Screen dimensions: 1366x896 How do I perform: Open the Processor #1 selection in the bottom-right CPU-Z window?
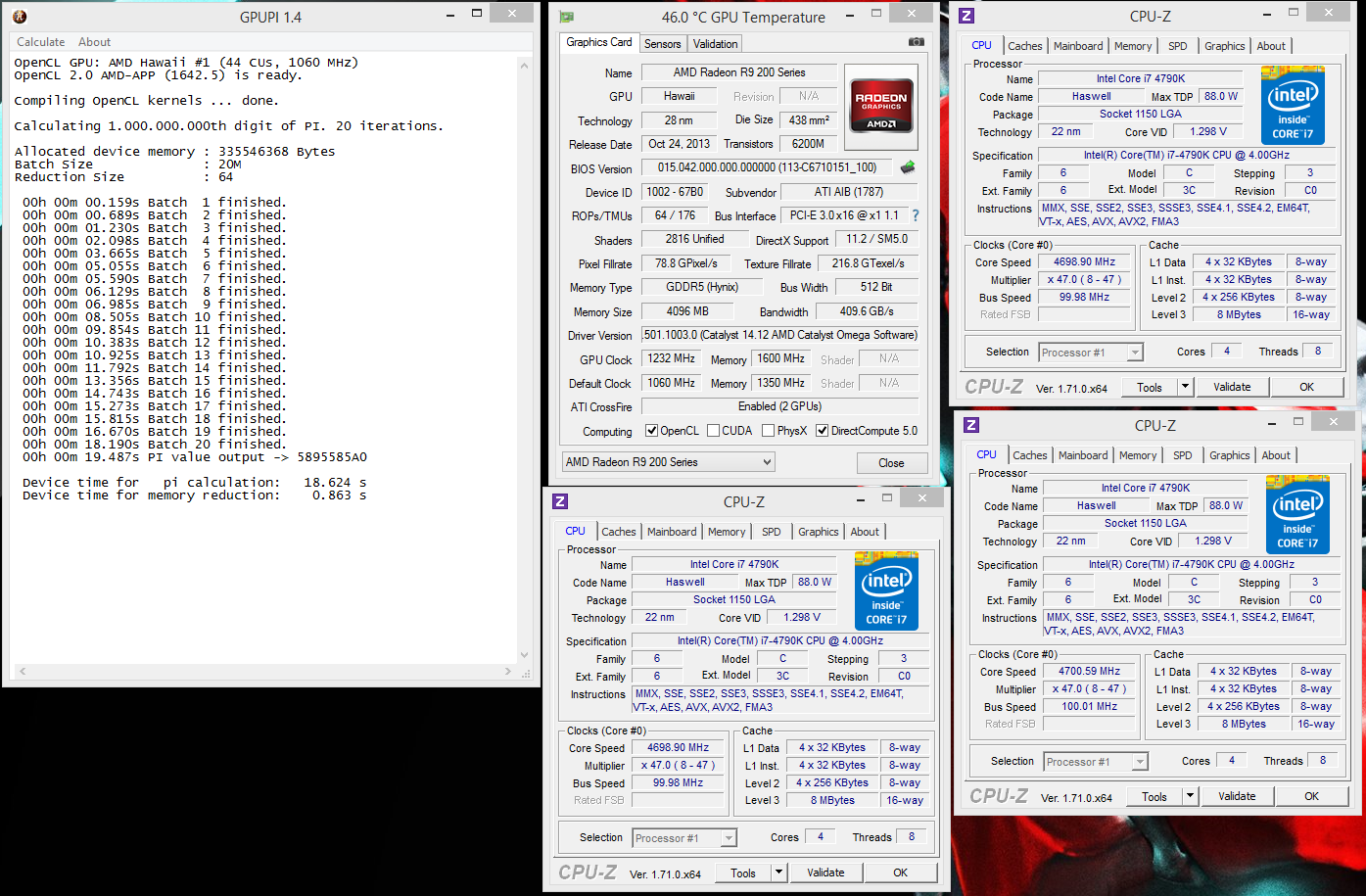tap(1096, 762)
